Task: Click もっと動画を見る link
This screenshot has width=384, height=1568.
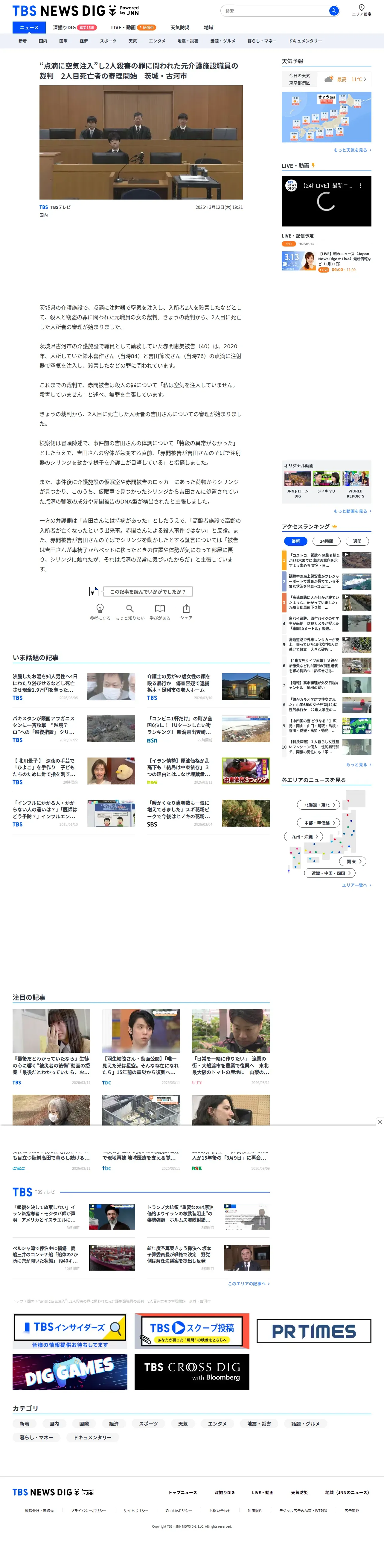Action: point(352,511)
